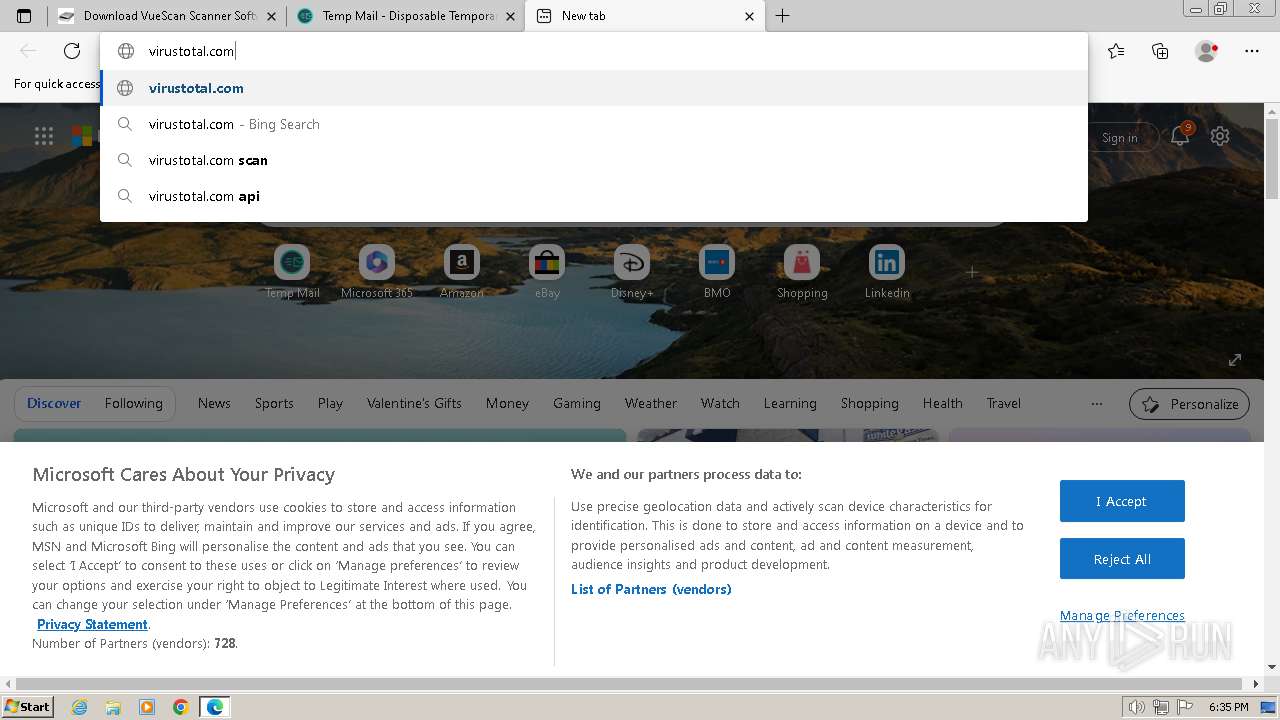This screenshot has width=1280, height=720.
Task: Expand more feed categories ellipsis
Action: [1097, 404]
